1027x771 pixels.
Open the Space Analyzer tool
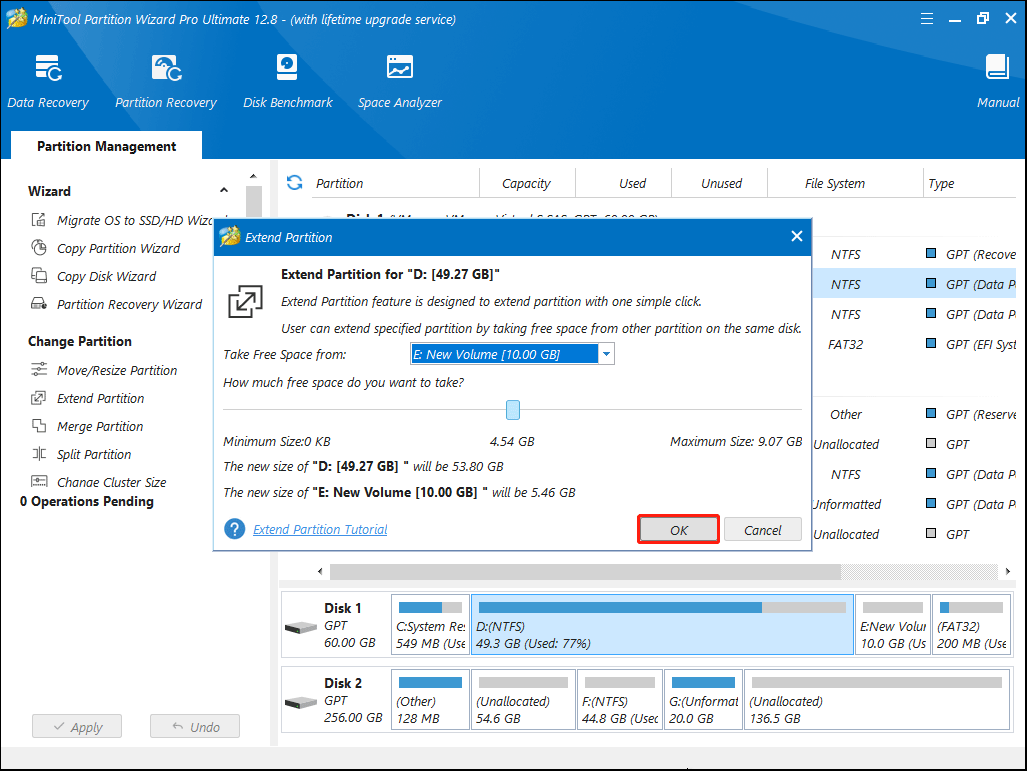click(400, 81)
